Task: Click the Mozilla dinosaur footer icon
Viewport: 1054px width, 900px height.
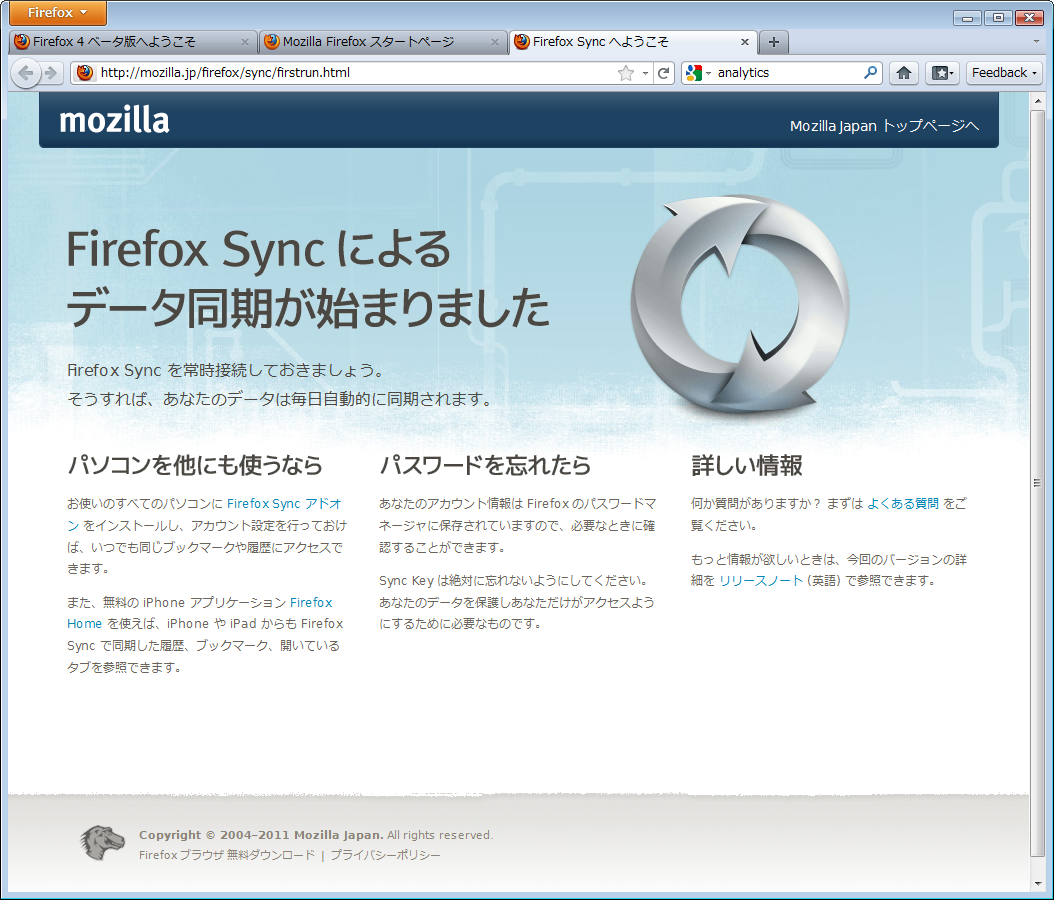Action: pyautogui.click(x=102, y=843)
